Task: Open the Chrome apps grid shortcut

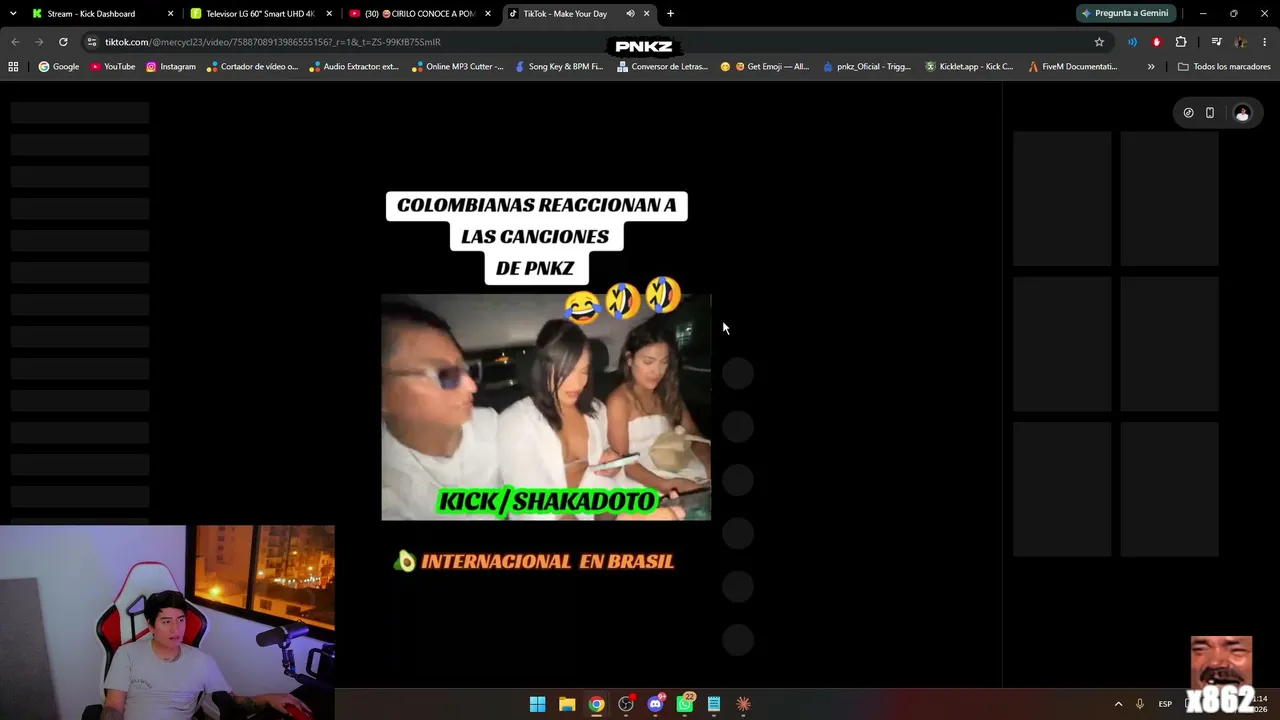Action: pyautogui.click(x=13, y=67)
